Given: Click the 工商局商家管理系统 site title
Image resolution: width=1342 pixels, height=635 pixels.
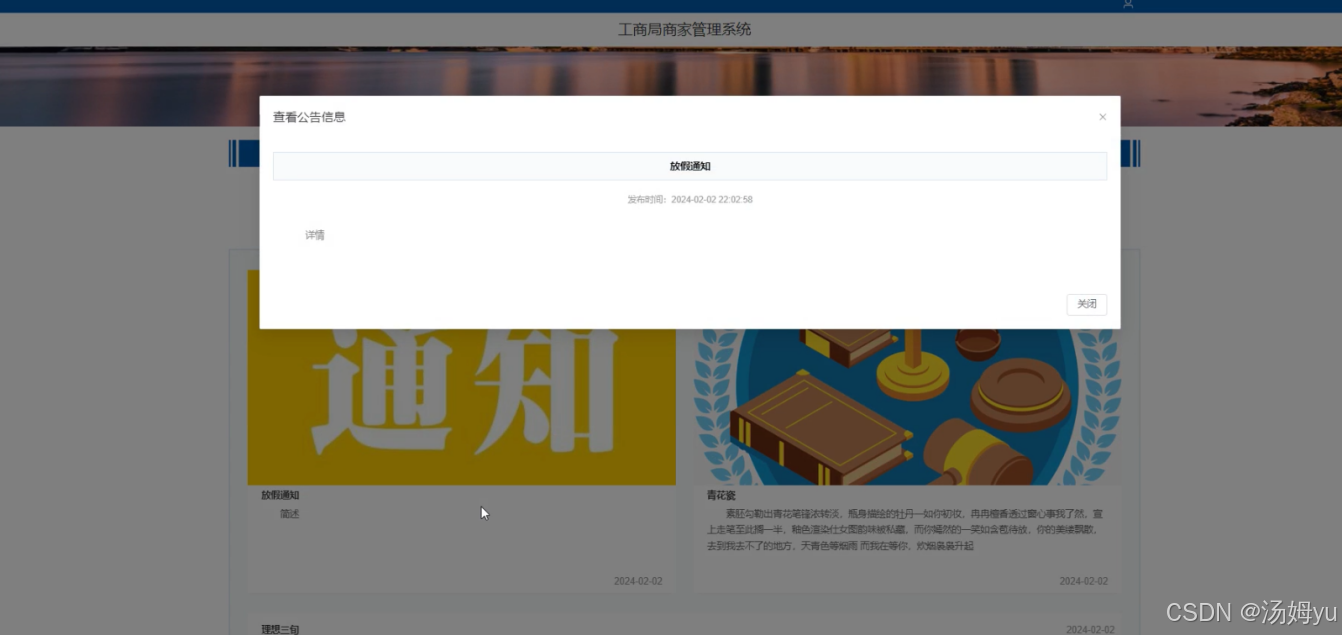Looking at the screenshot, I should tap(685, 29).
